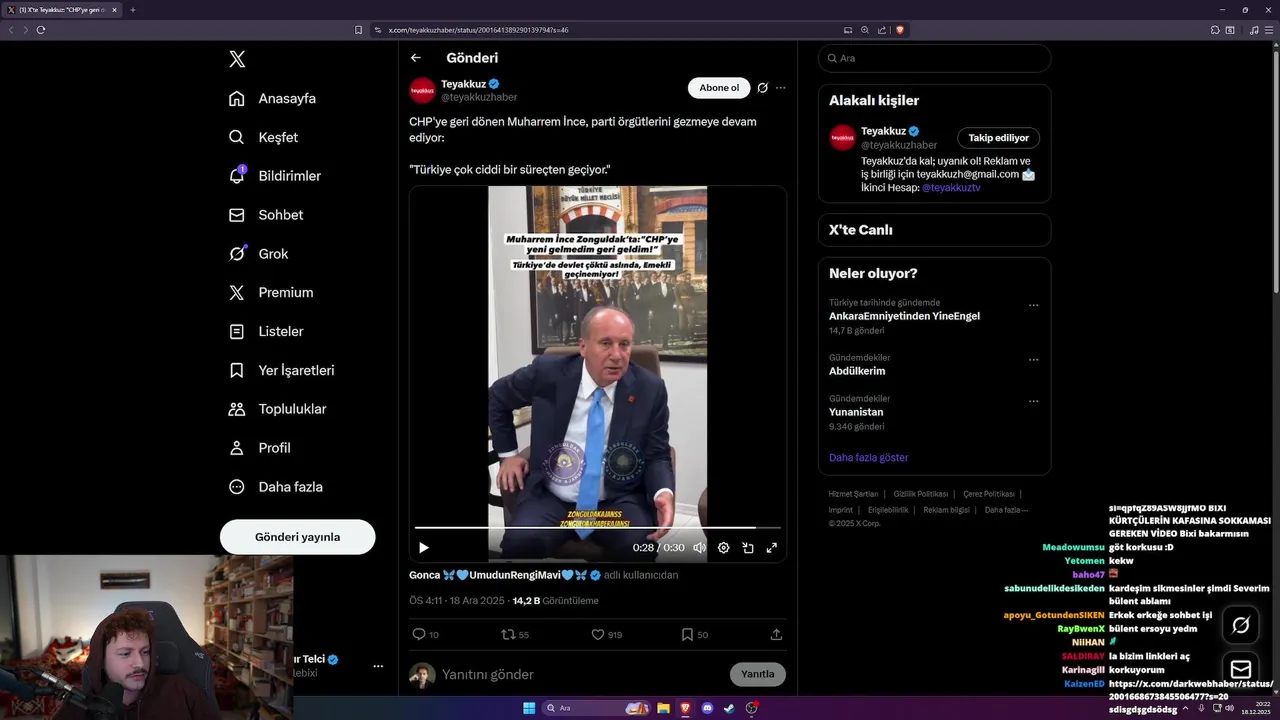Open Yer İşaretleri bookmarks

pyautogui.click(x=281, y=370)
